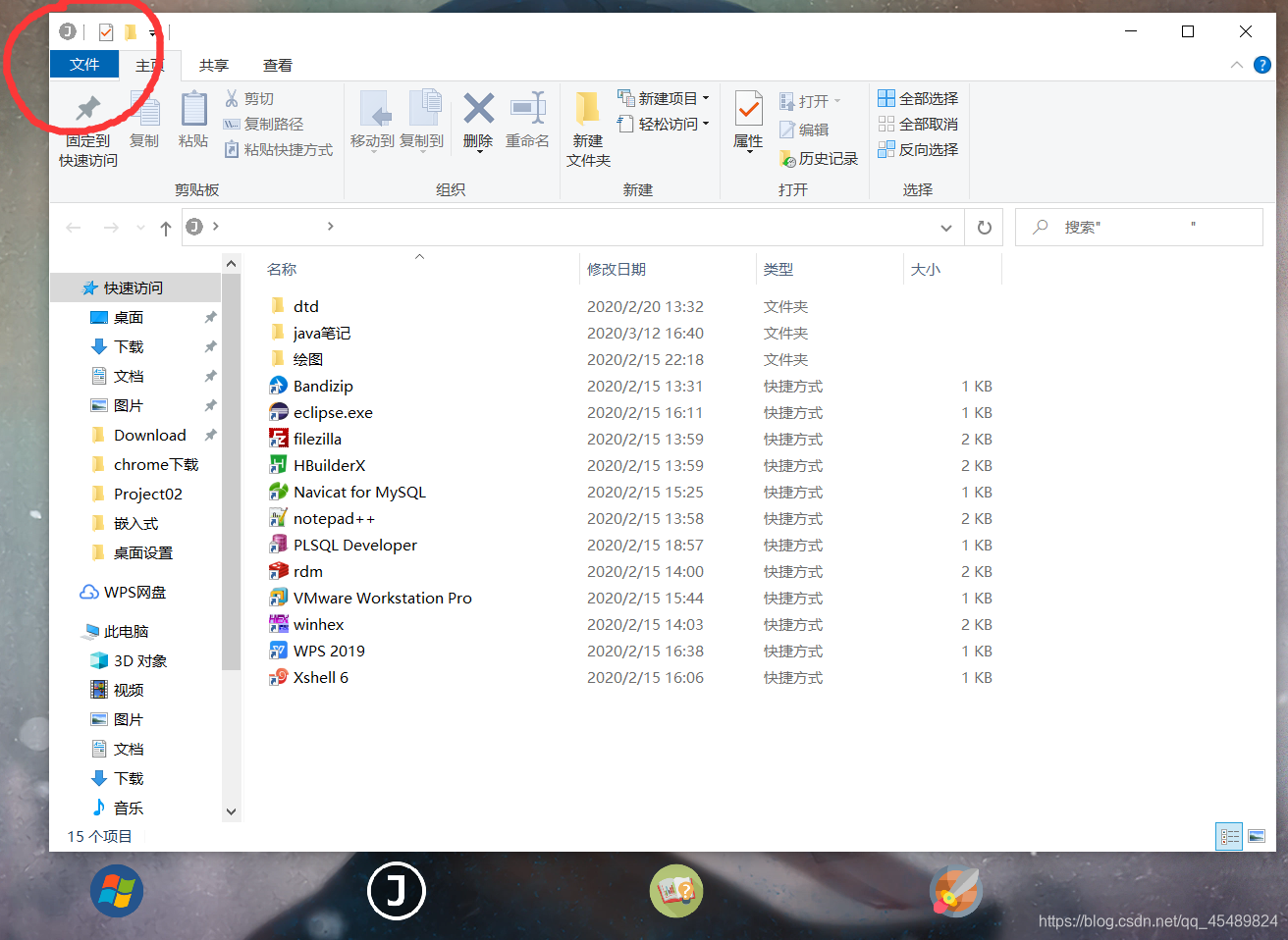Click 反向选择 to invert selection

[917, 149]
